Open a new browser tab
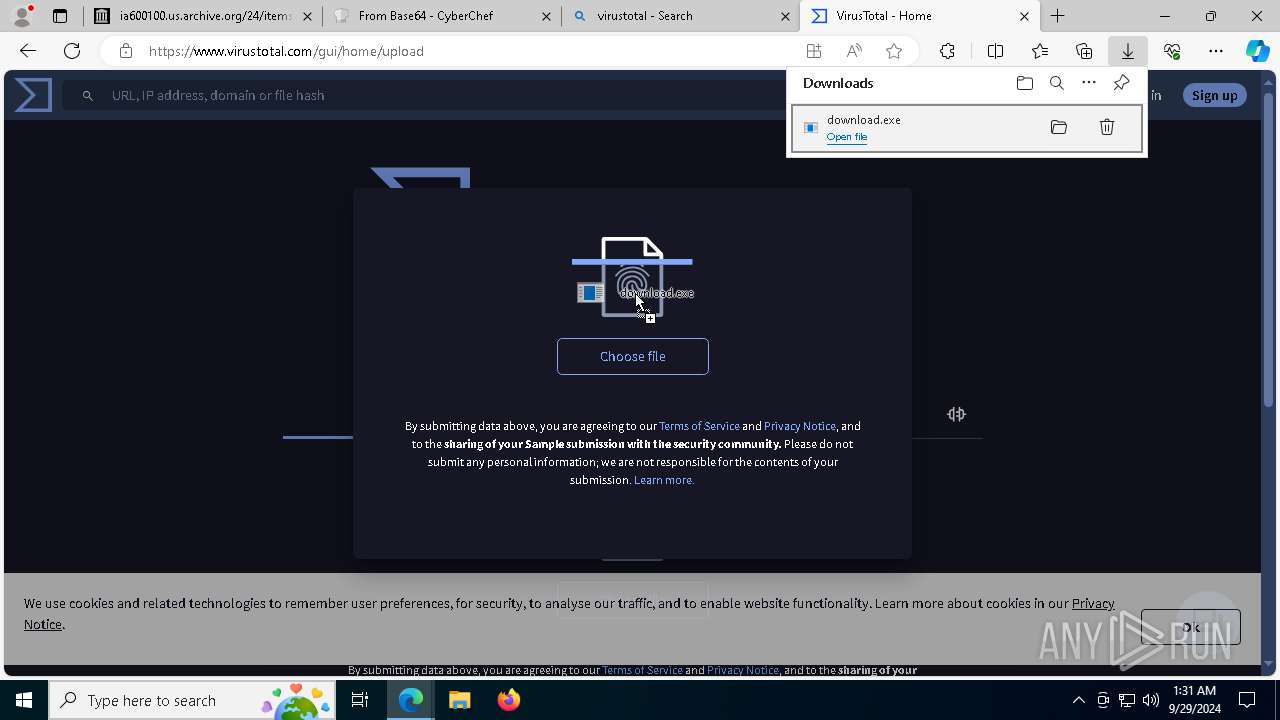This screenshot has width=1280, height=720. tap(1057, 16)
